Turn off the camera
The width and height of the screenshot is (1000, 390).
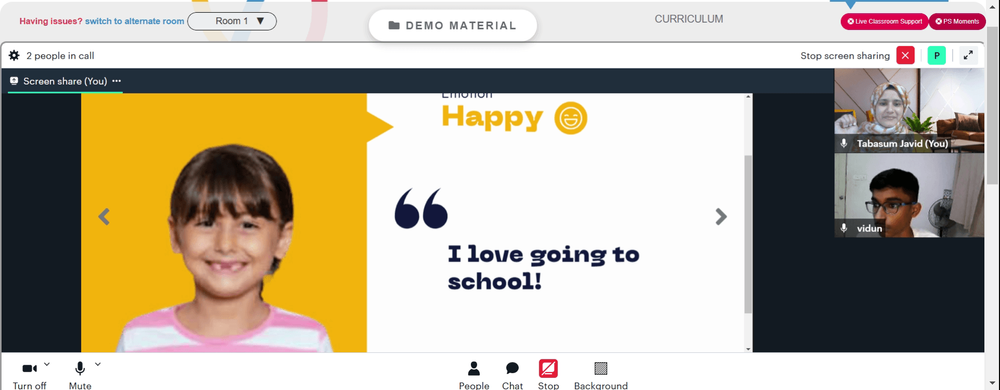(x=29, y=375)
